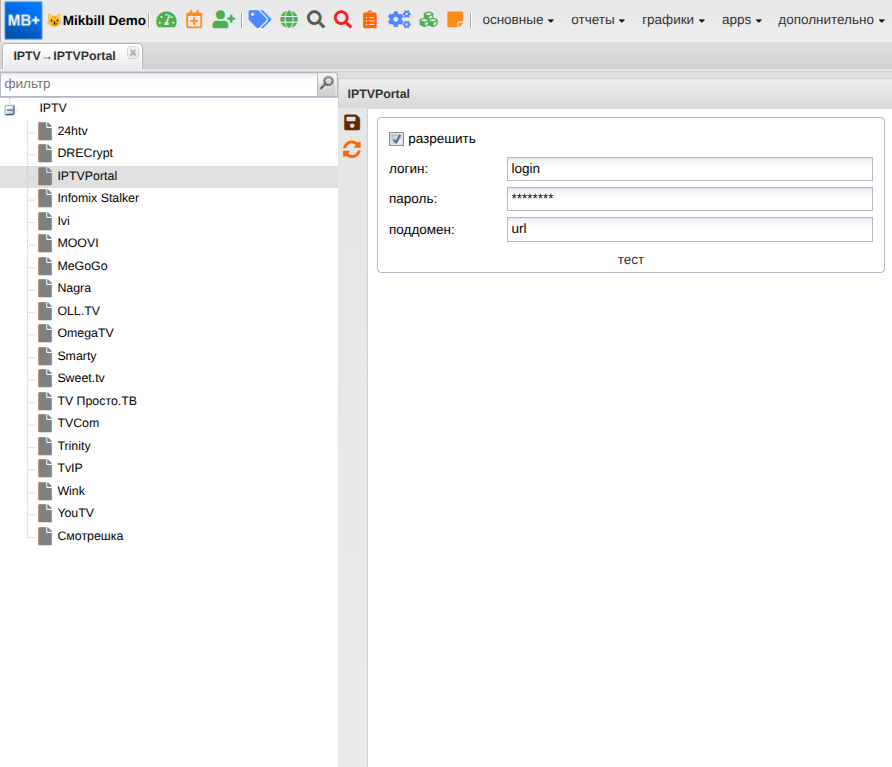This screenshot has width=892, height=767.
Task: Select TVCom in the tree
Action: [78, 423]
